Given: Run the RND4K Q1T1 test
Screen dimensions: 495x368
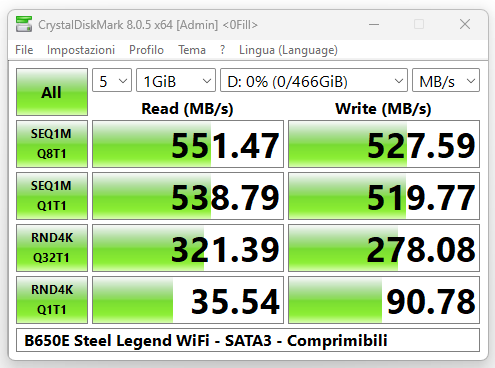Looking at the screenshot, I should tap(52, 300).
